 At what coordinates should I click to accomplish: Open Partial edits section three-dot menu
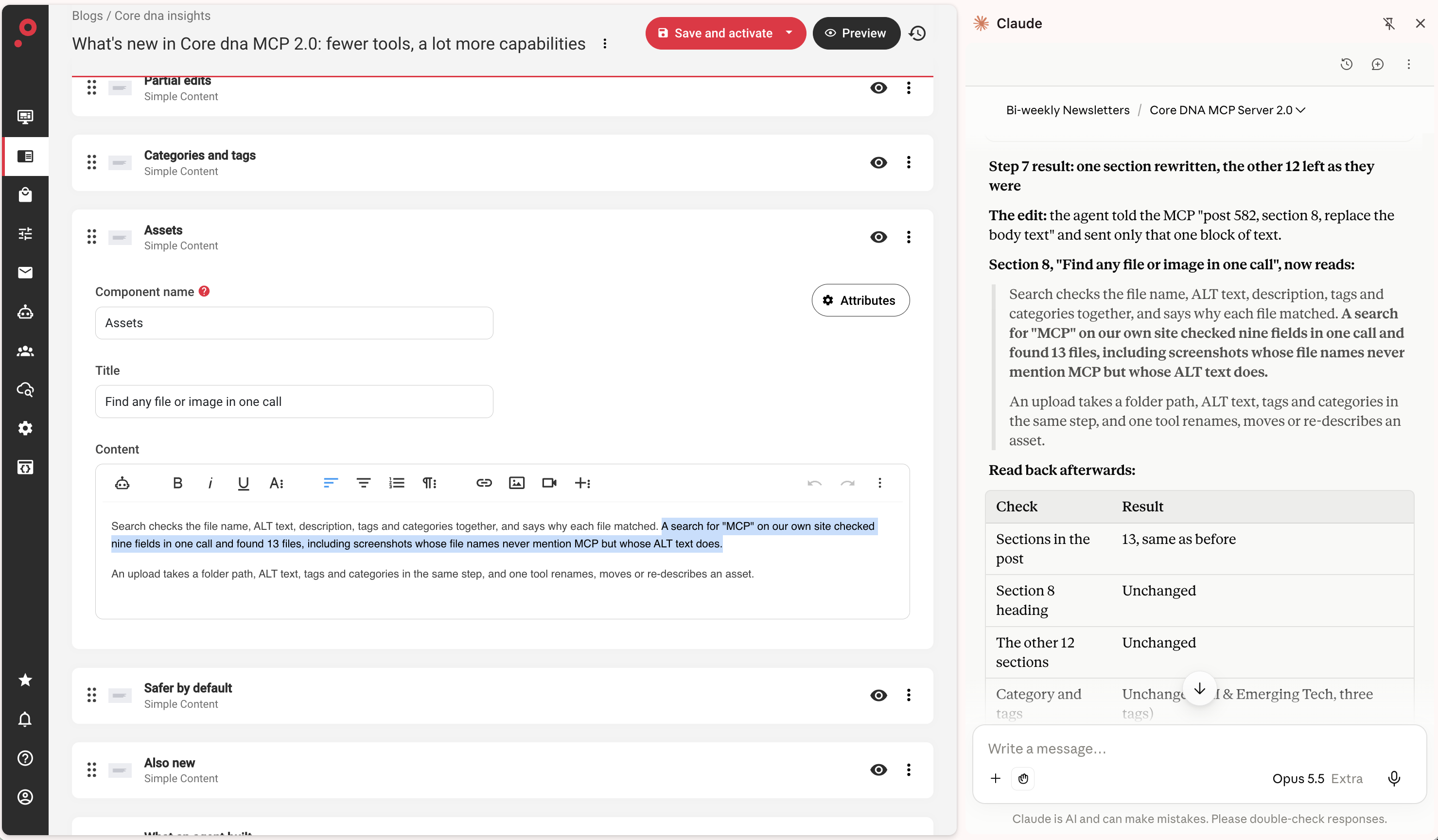[909, 87]
